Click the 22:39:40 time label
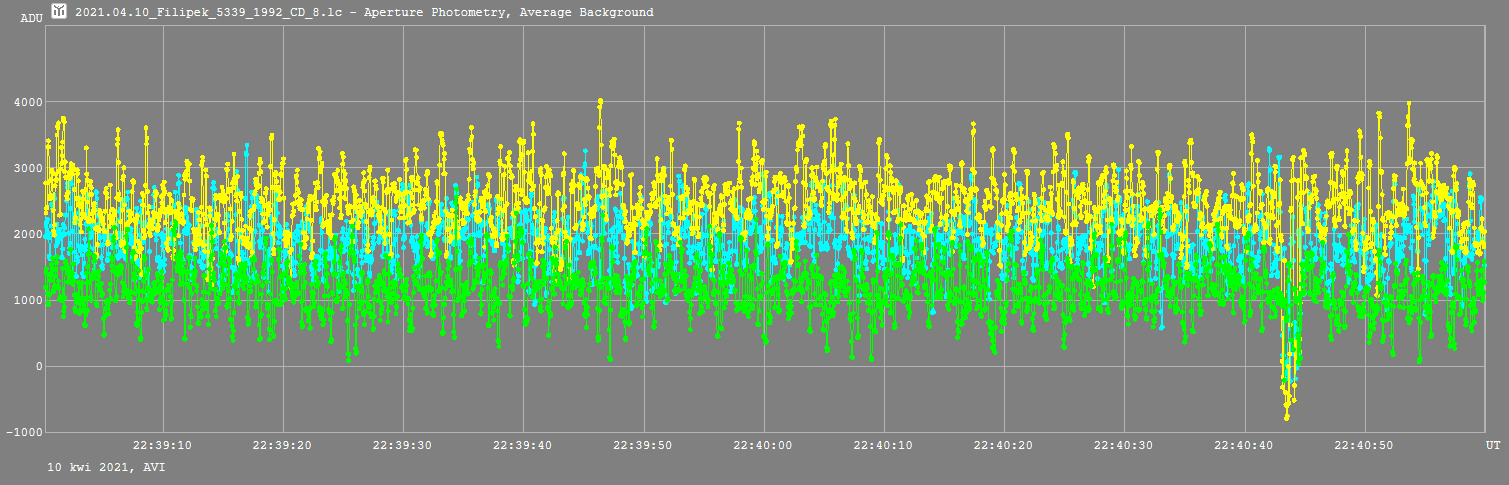The width and height of the screenshot is (1509, 485). click(x=523, y=445)
